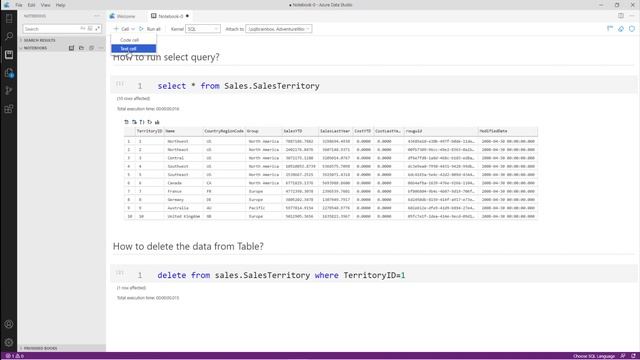Screen dimensions: 640x360
Task: Open the Source Control view in activity bar
Action: pyautogui.click(x=9, y=91)
